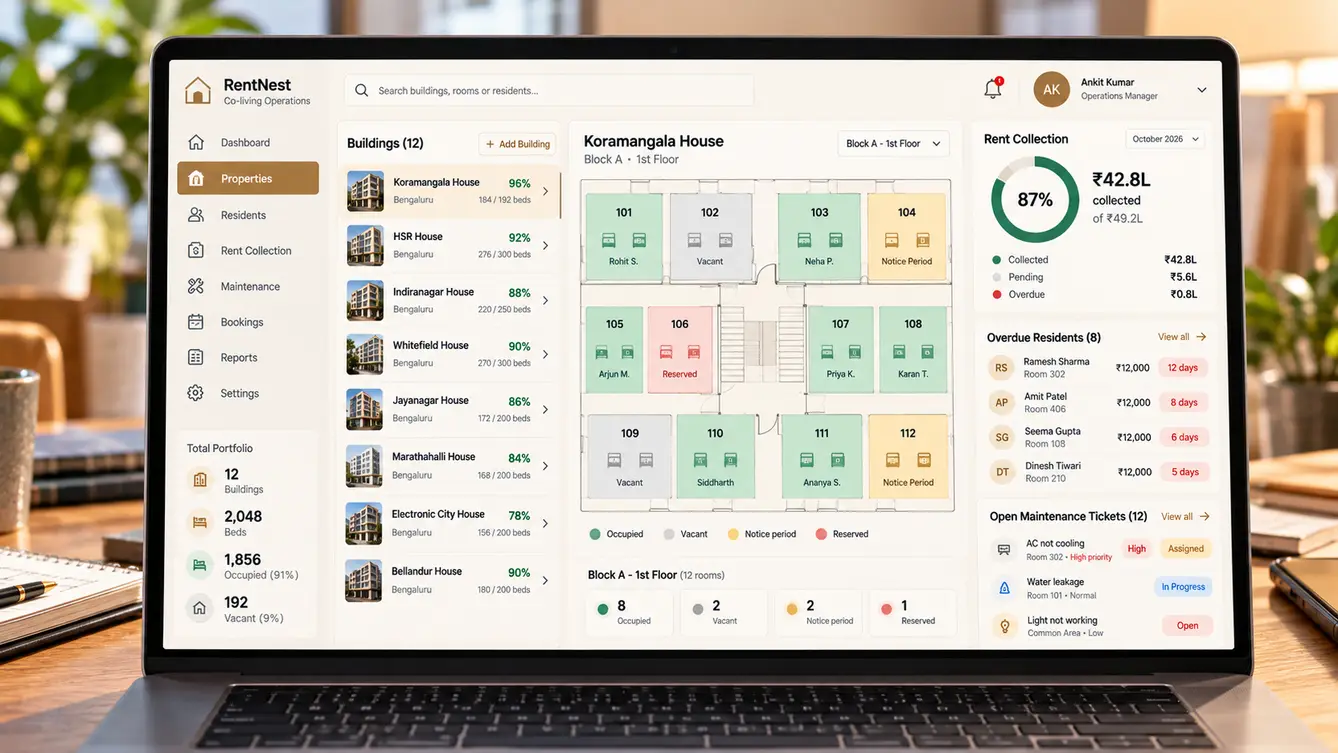Open Maintenance from the sidebar
This screenshot has width=1338, height=753.
tap(248, 286)
